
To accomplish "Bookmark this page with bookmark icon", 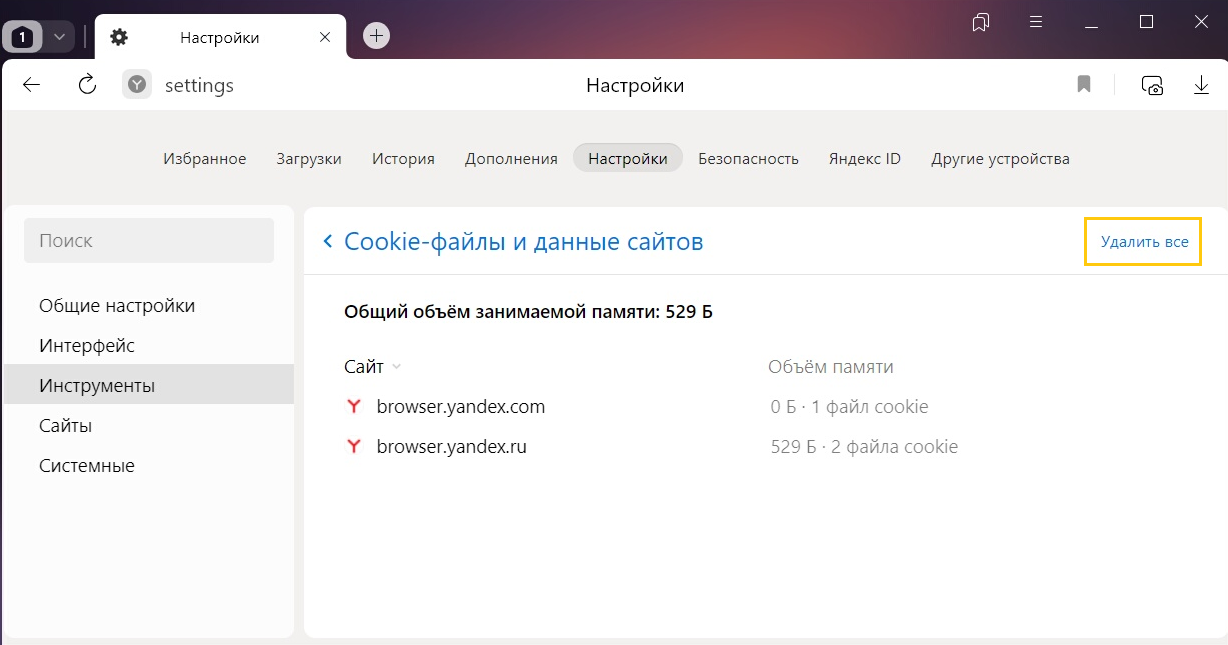I will (x=1084, y=86).
